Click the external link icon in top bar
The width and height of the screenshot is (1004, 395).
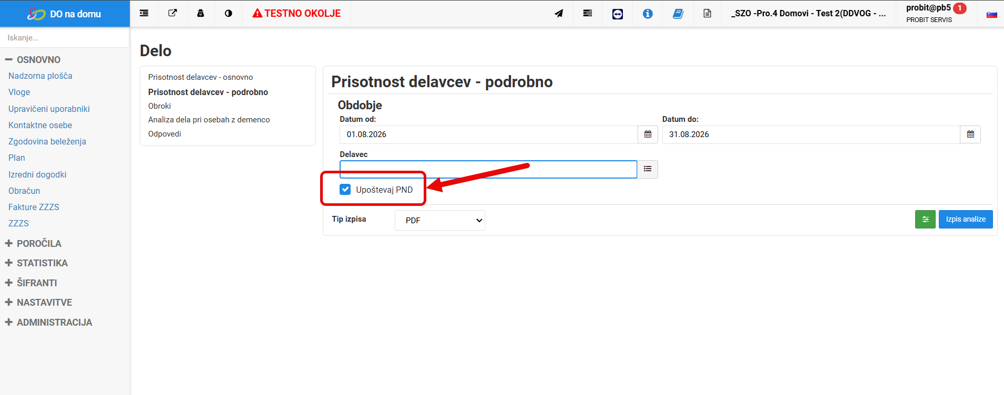172,13
